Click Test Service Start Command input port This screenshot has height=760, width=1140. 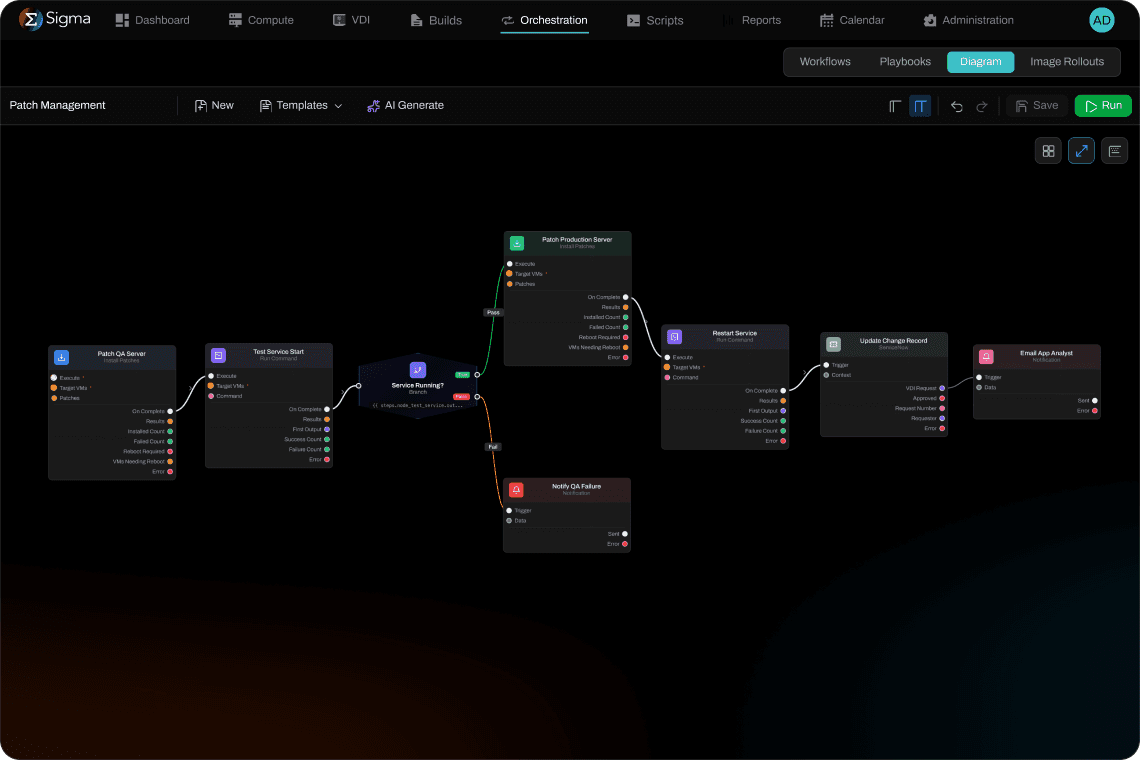click(x=211, y=396)
